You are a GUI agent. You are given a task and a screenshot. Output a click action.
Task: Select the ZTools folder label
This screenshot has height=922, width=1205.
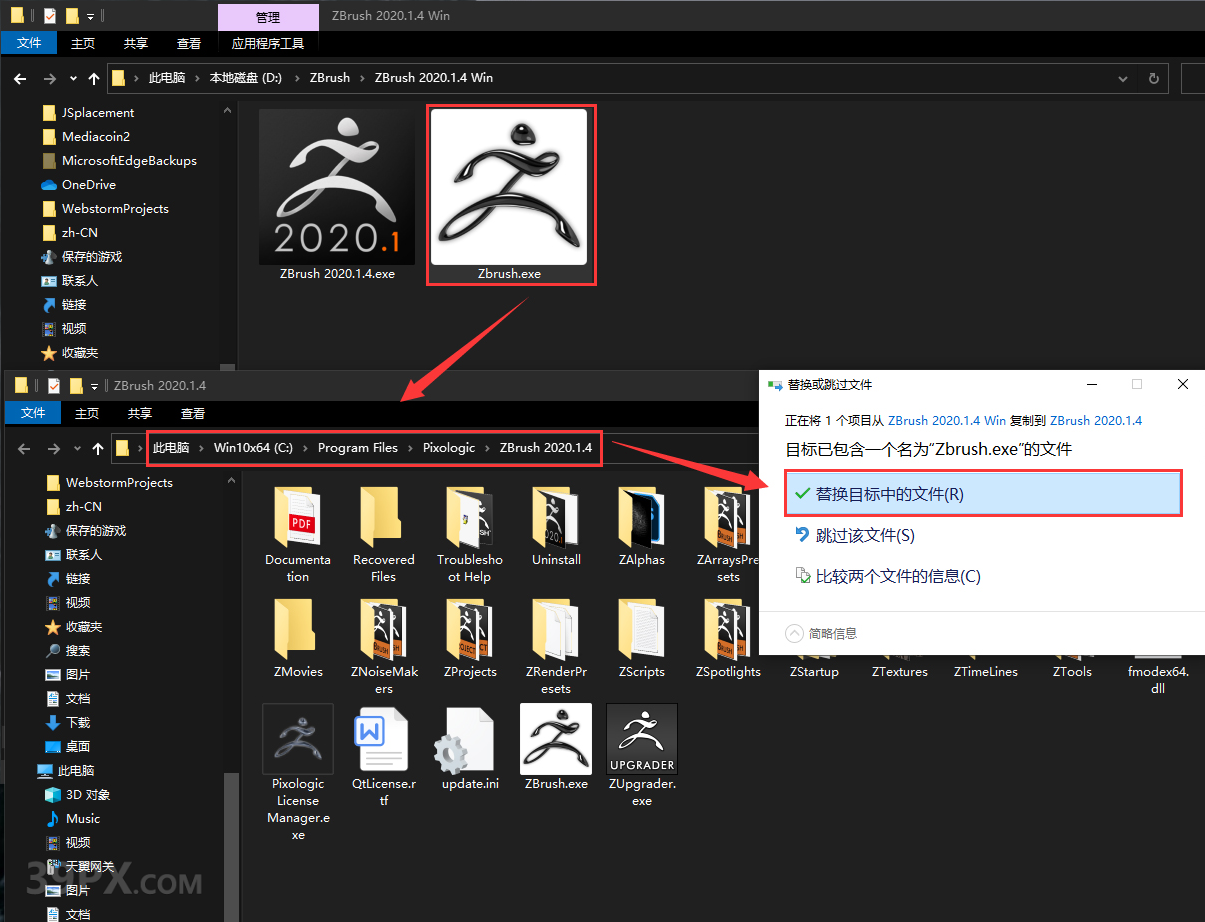point(1072,672)
